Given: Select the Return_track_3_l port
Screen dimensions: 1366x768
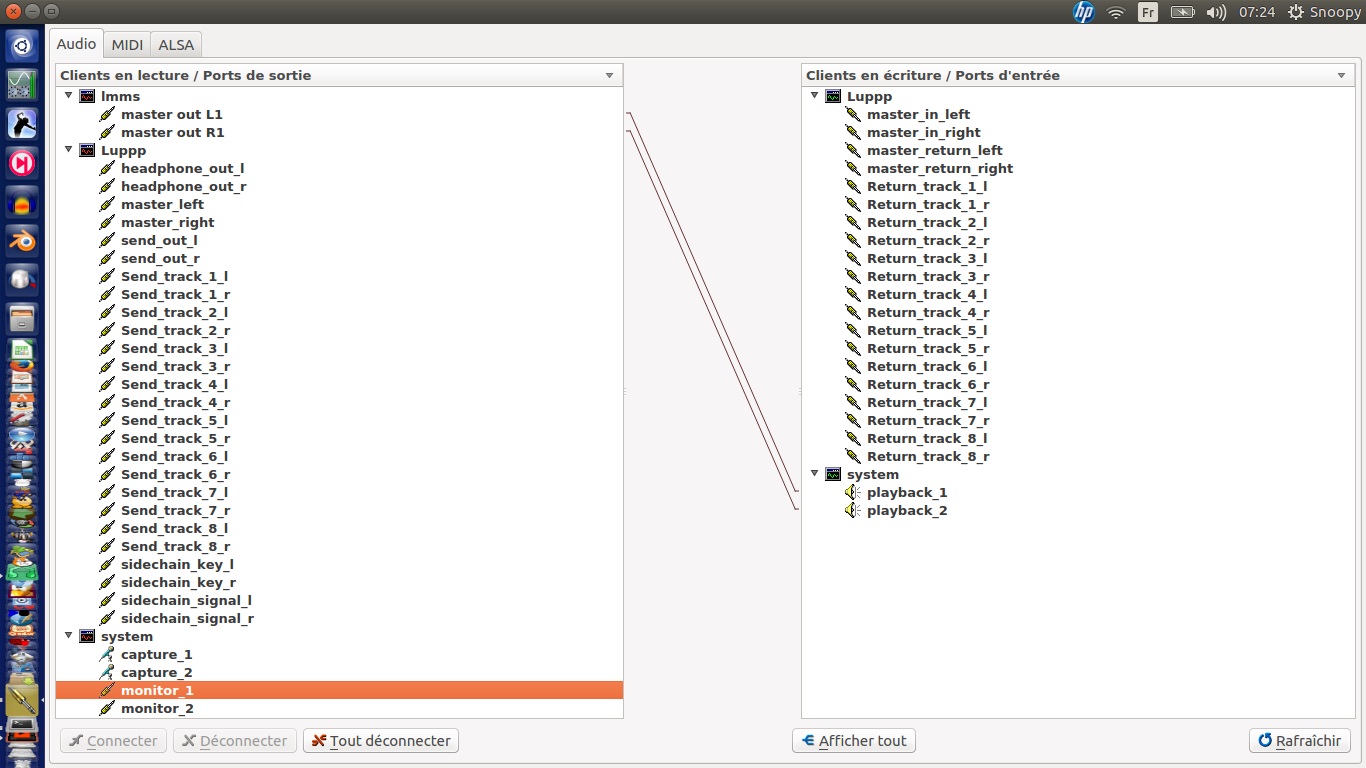Looking at the screenshot, I should tap(927, 258).
